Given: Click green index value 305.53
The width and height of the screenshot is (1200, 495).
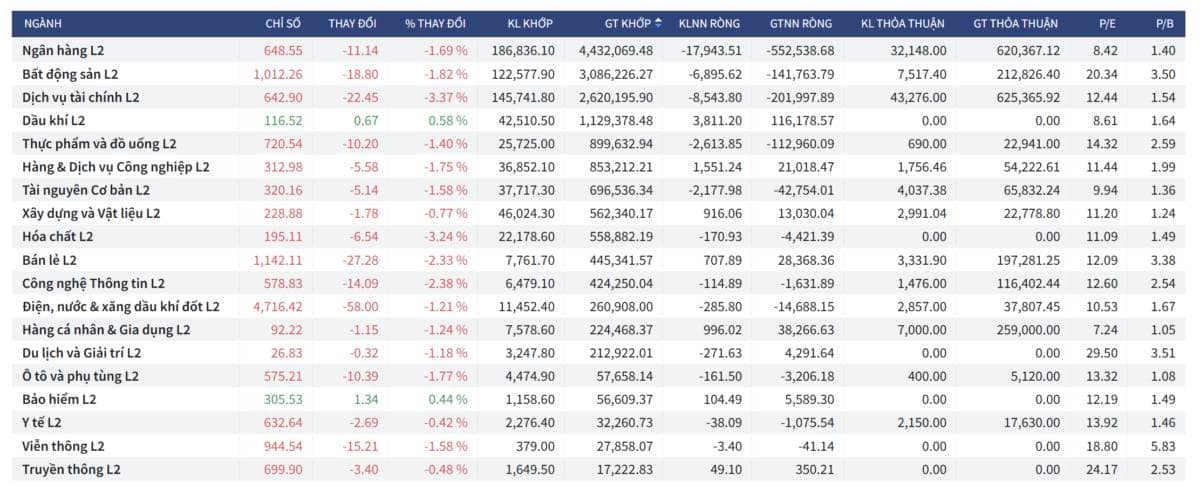Looking at the screenshot, I should click(283, 399).
